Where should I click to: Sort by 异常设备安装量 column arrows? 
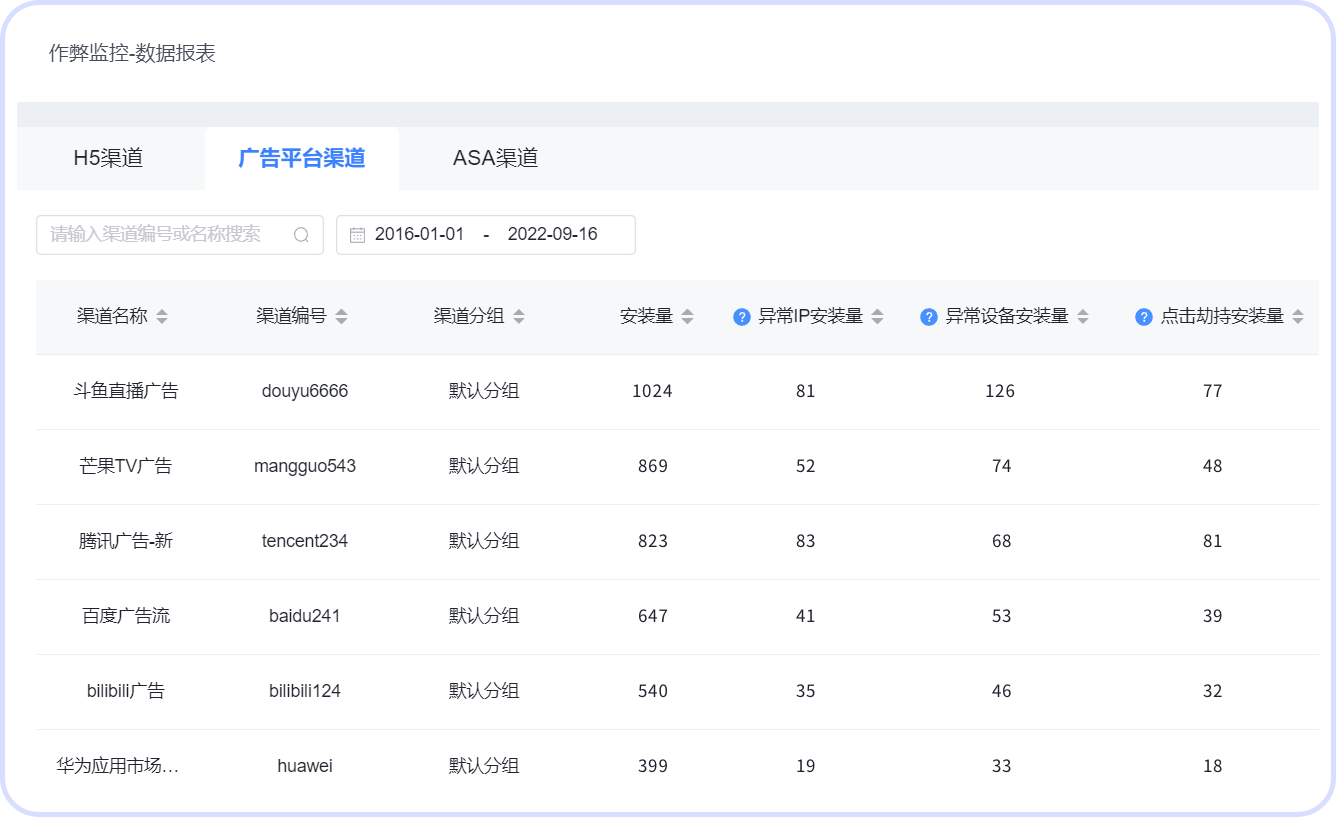pyautogui.click(x=1083, y=317)
